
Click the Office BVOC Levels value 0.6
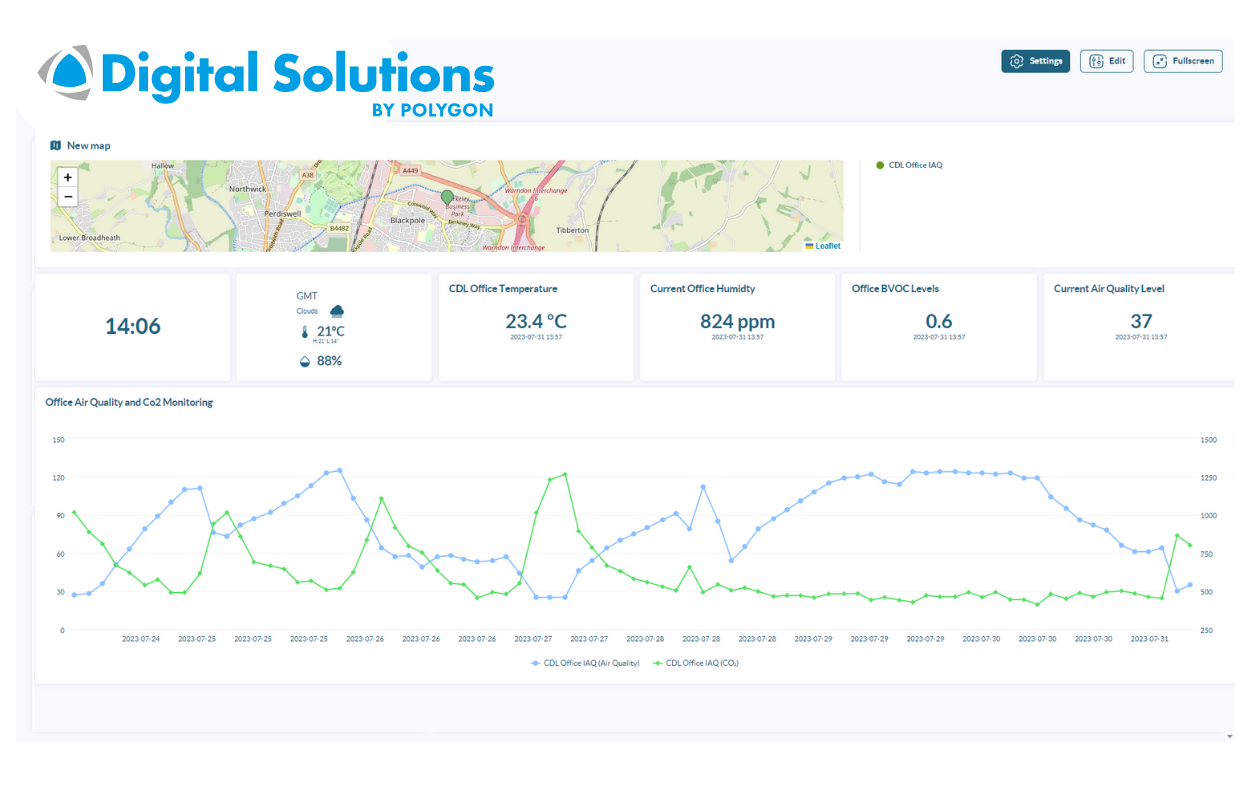pyautogui.click(x=938, y=322)
